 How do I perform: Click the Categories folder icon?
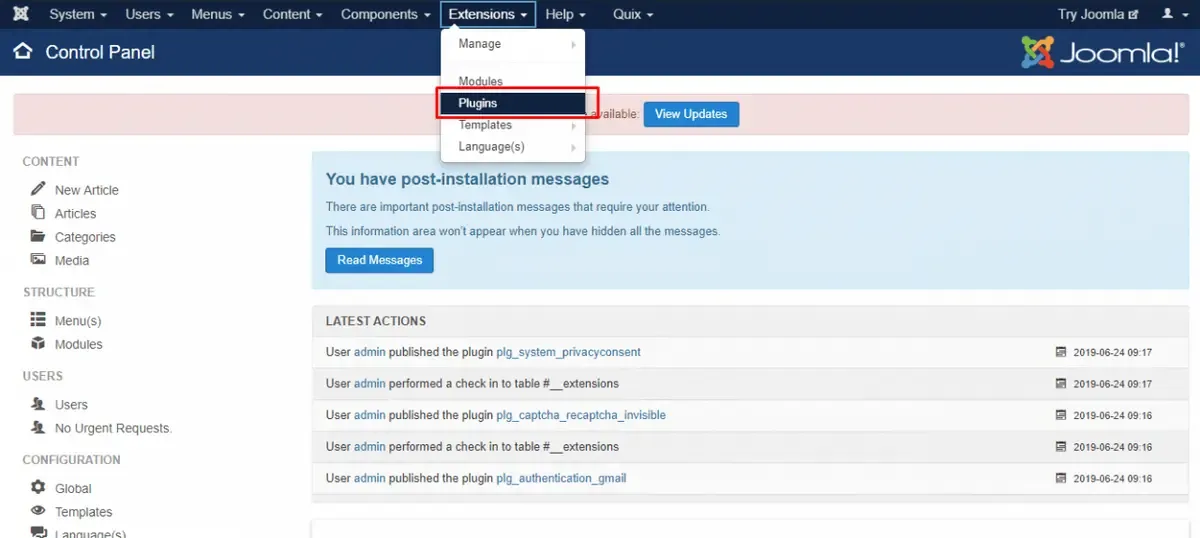point(38,237)
